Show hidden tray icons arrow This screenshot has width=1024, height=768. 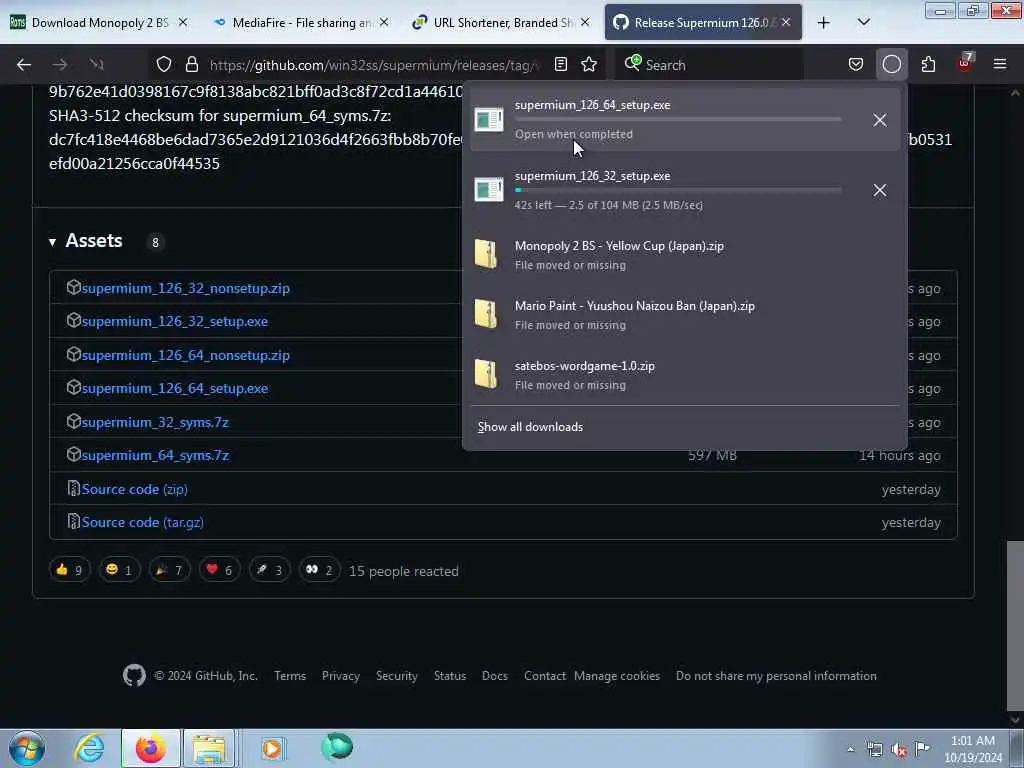(850, 750)
